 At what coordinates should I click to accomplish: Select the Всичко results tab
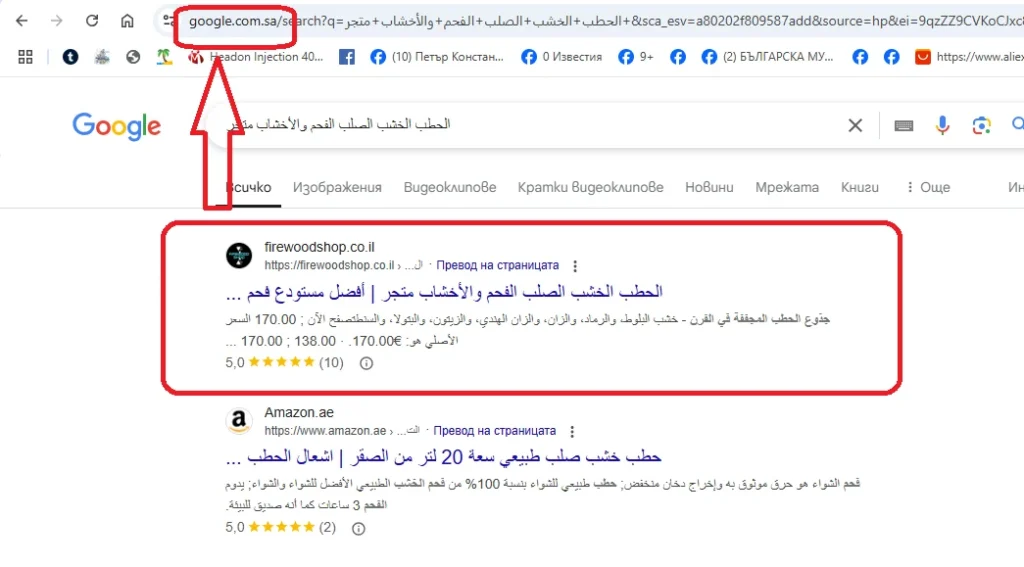tap(248, 187)
